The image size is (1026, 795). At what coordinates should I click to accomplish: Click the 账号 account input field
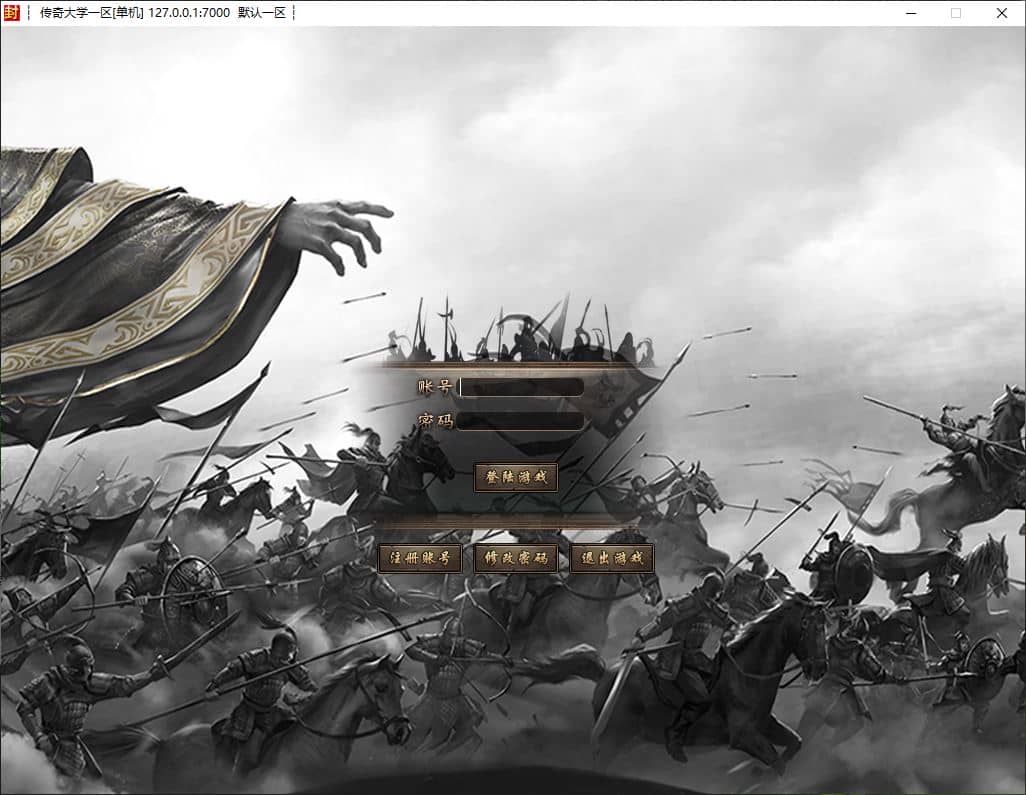(521, 387)
